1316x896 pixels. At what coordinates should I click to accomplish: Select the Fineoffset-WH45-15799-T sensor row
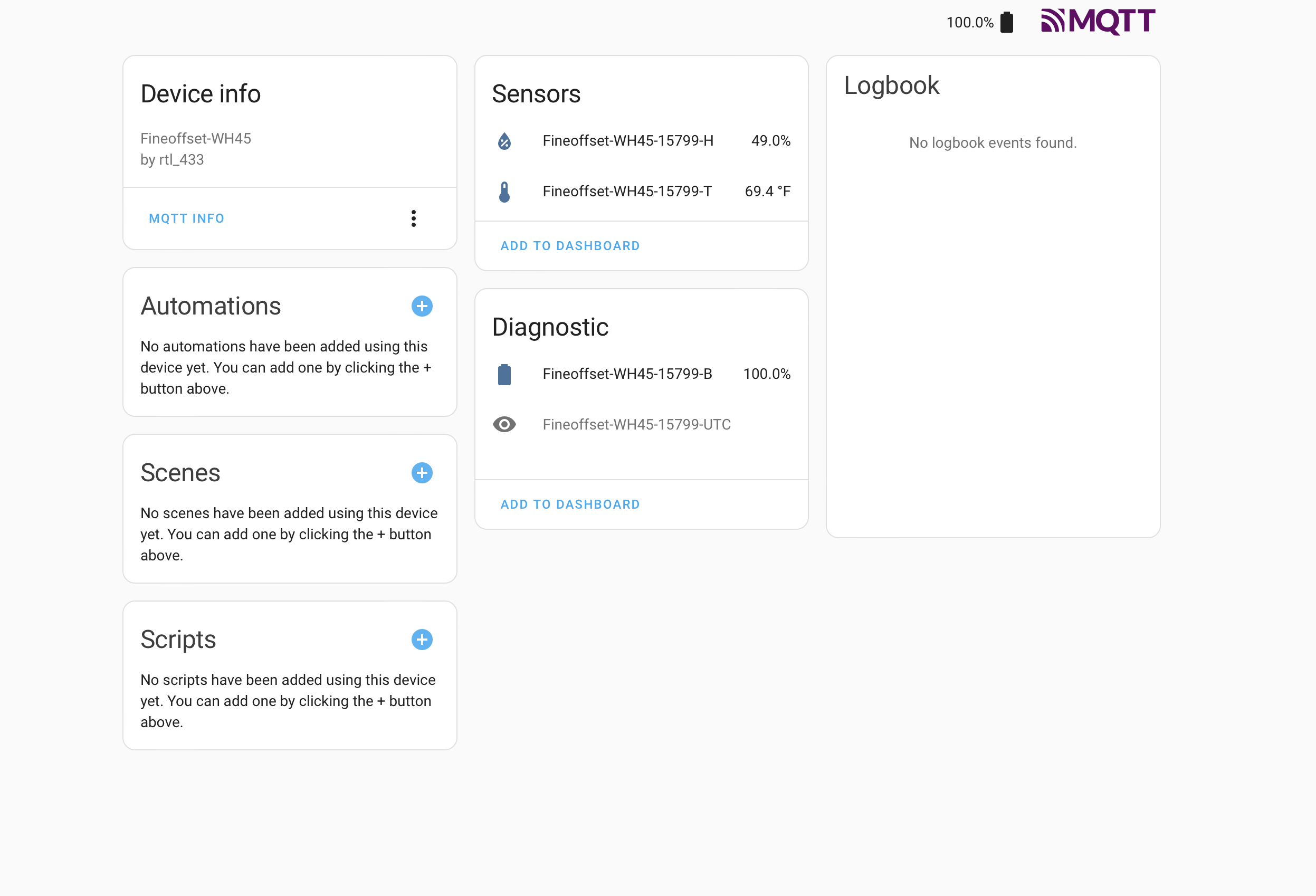point(627,192)
